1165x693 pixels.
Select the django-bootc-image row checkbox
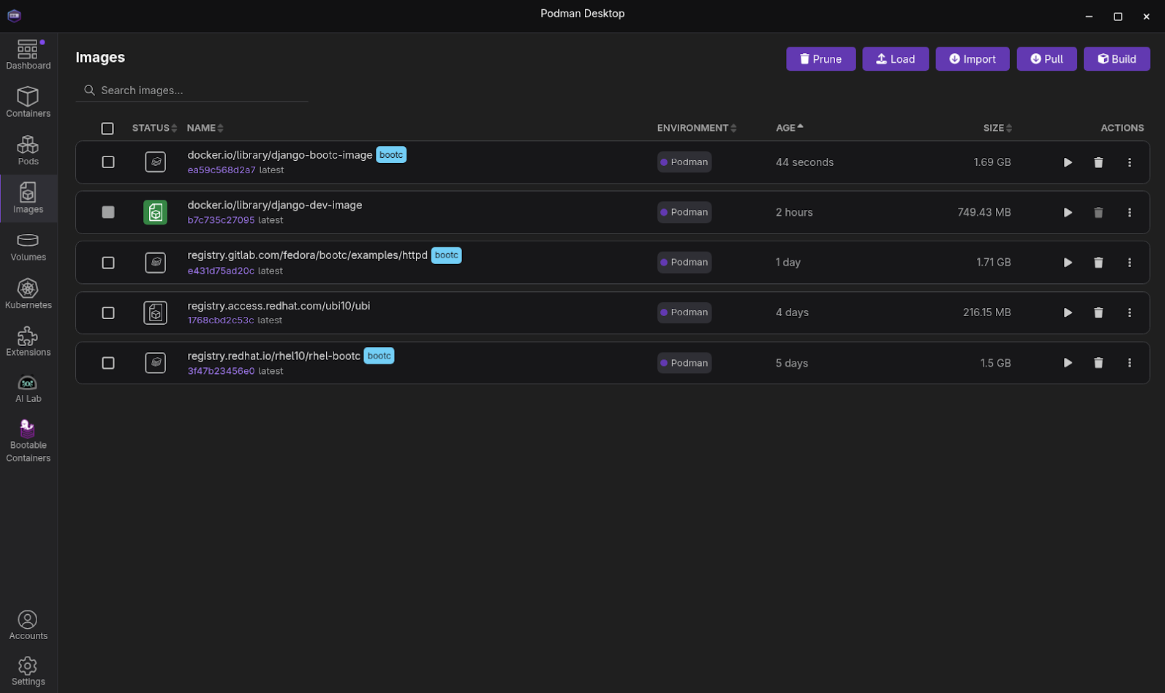[108, 162]
